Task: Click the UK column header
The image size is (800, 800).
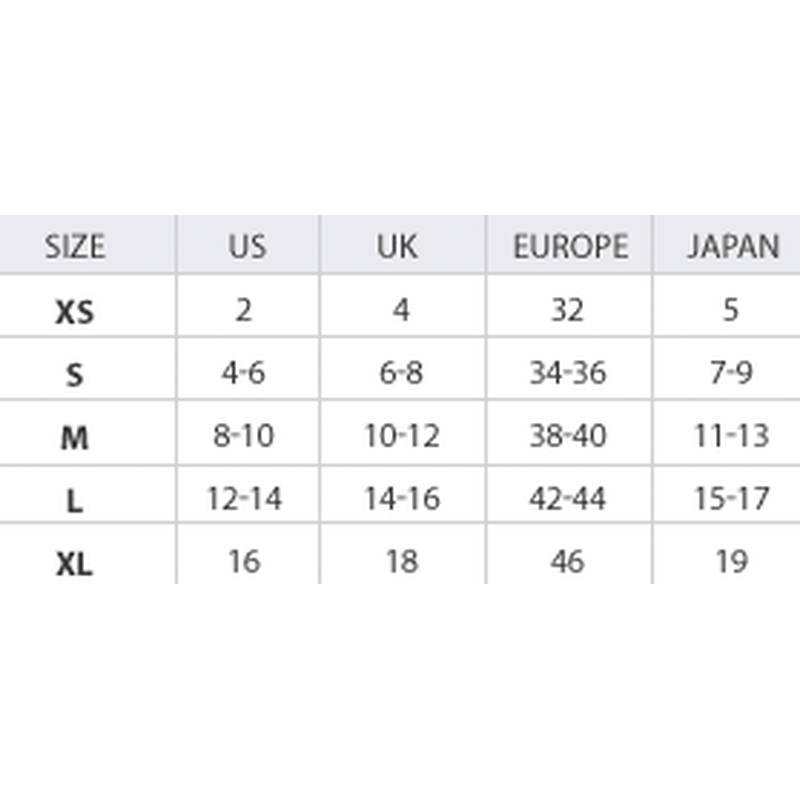Action: (397, 246)
